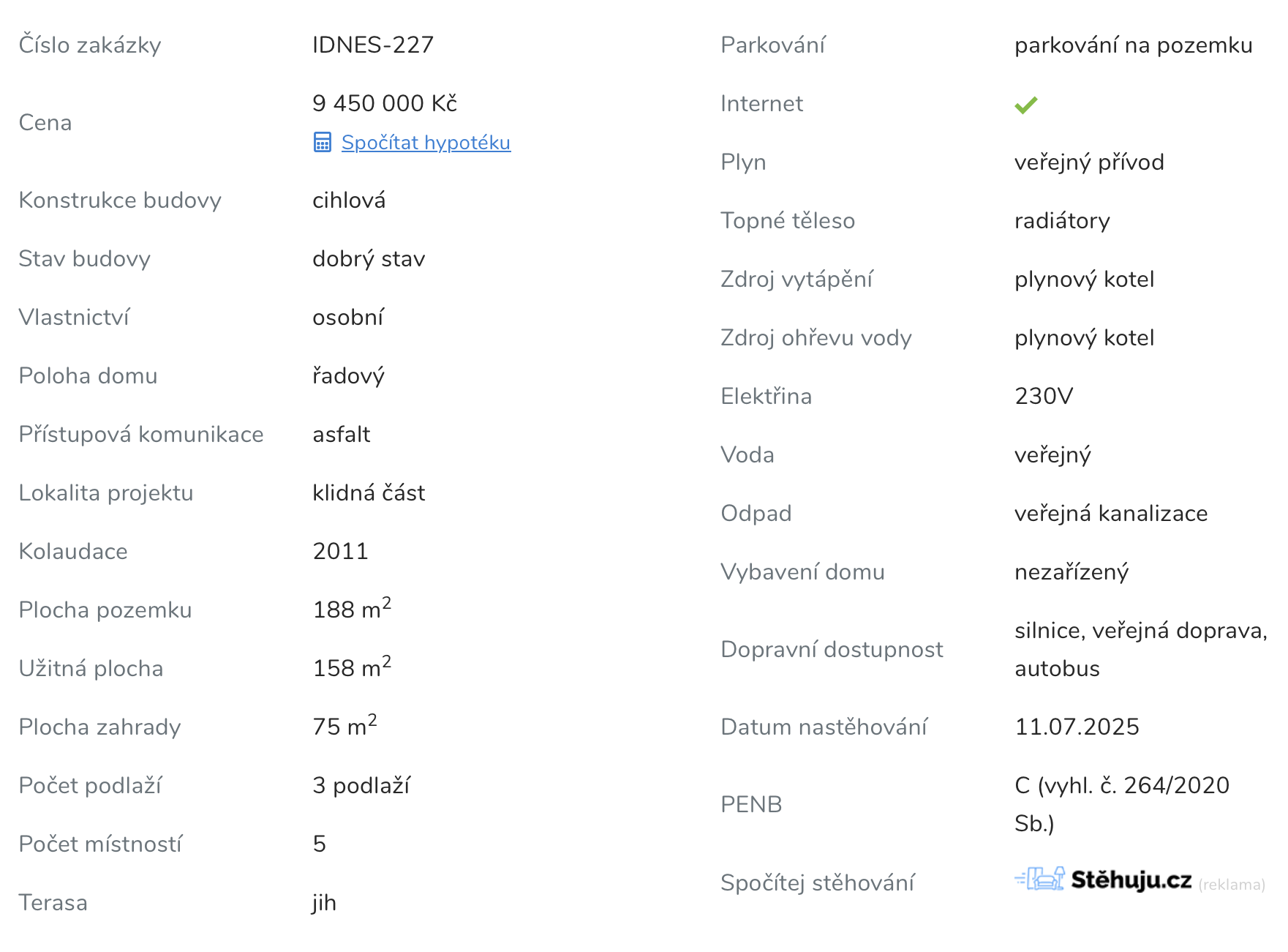This screenshot has height=952, width=1288.
Task: Open the Stěhuju.cz advertisement text
Action: pos(1131,880)
